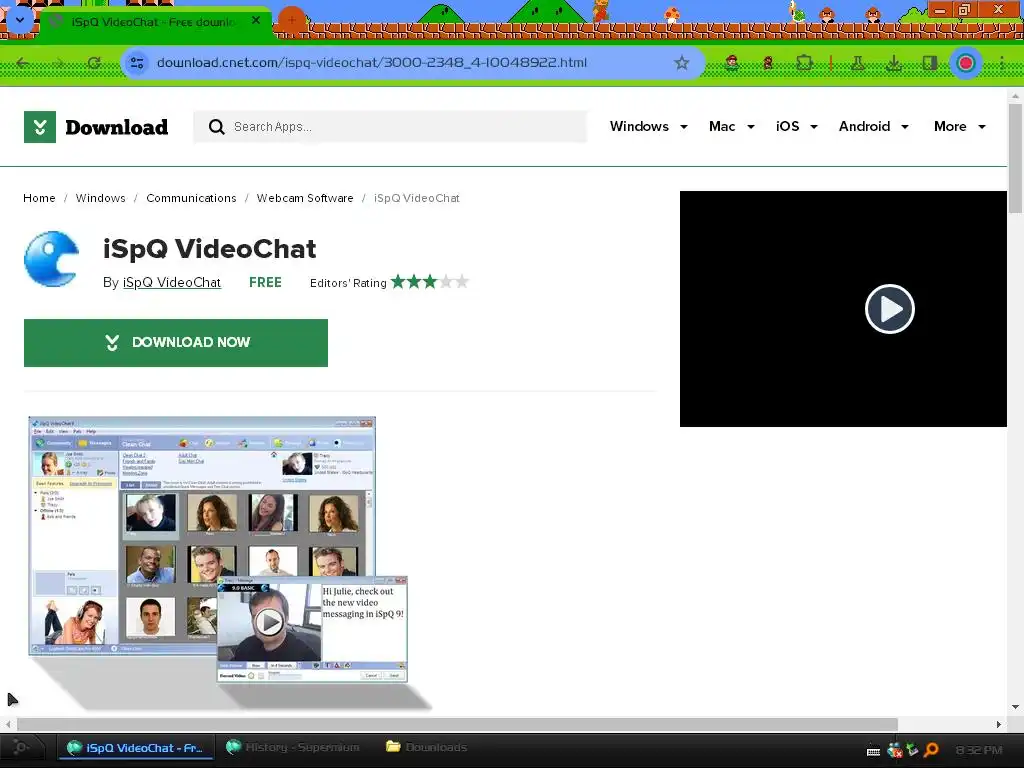Switch to the iSpQ VideoChat browser tab
Image resolution: width=1024 pixels, height=768 pixels.
pos(155,22)
